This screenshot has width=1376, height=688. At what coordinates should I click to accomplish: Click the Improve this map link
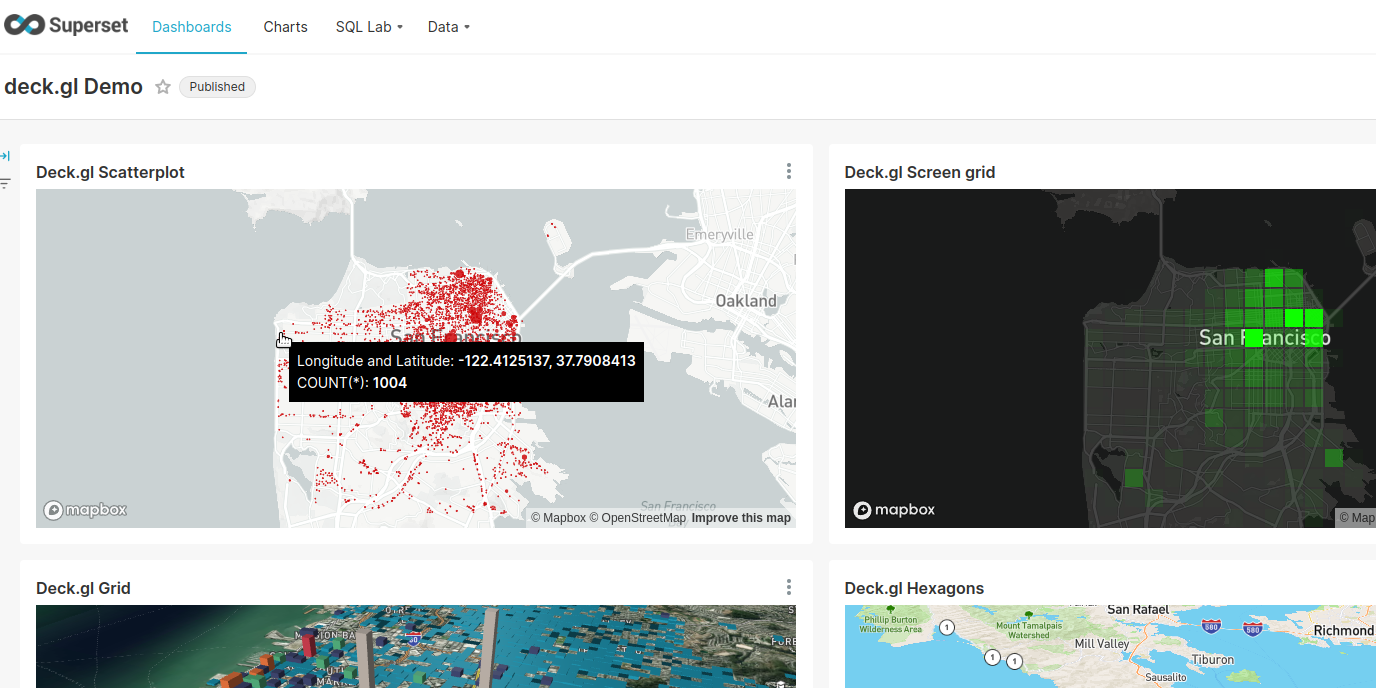[741, 518]
